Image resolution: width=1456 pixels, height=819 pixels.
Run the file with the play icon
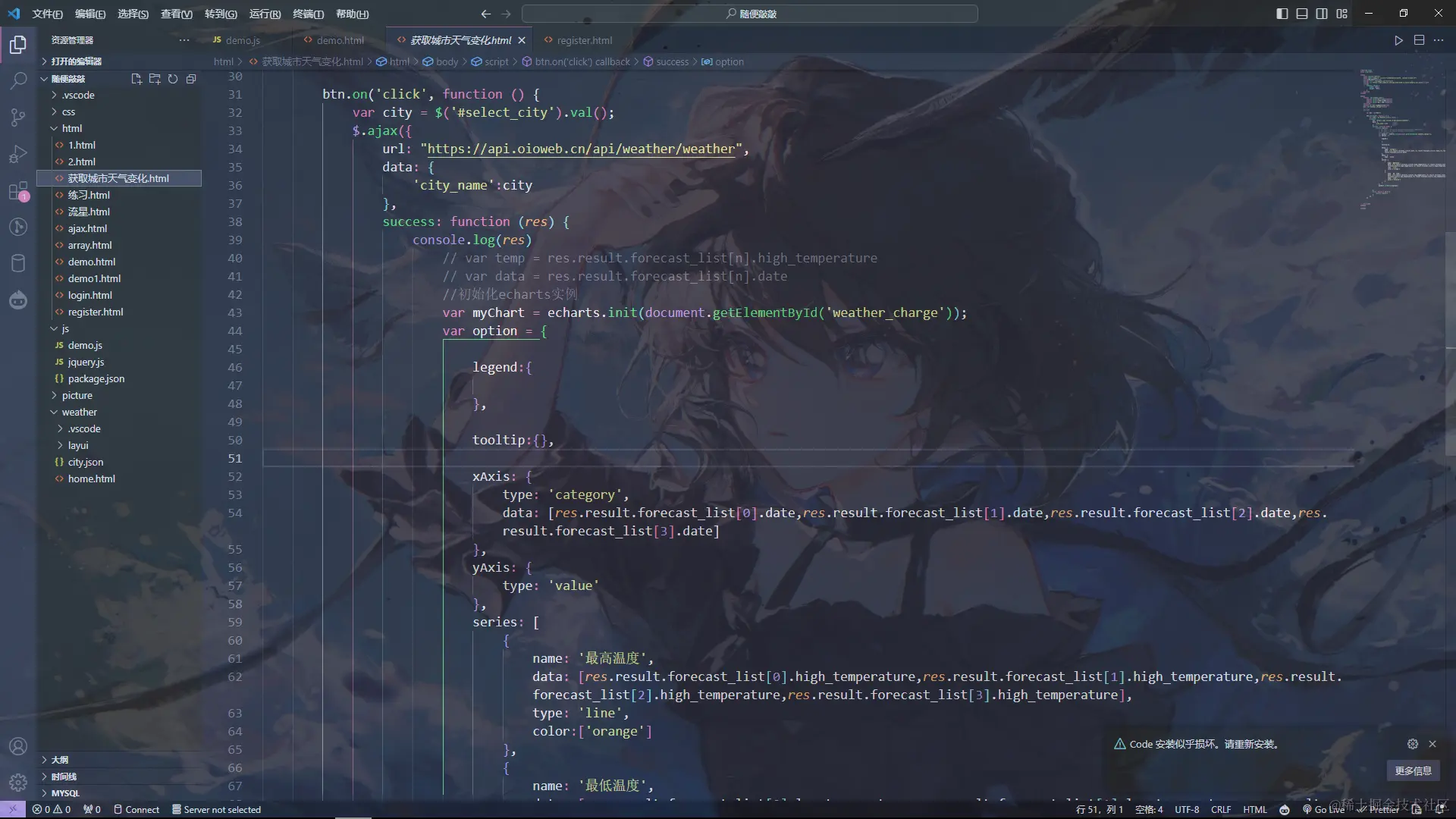click(x=1398, y=40)
